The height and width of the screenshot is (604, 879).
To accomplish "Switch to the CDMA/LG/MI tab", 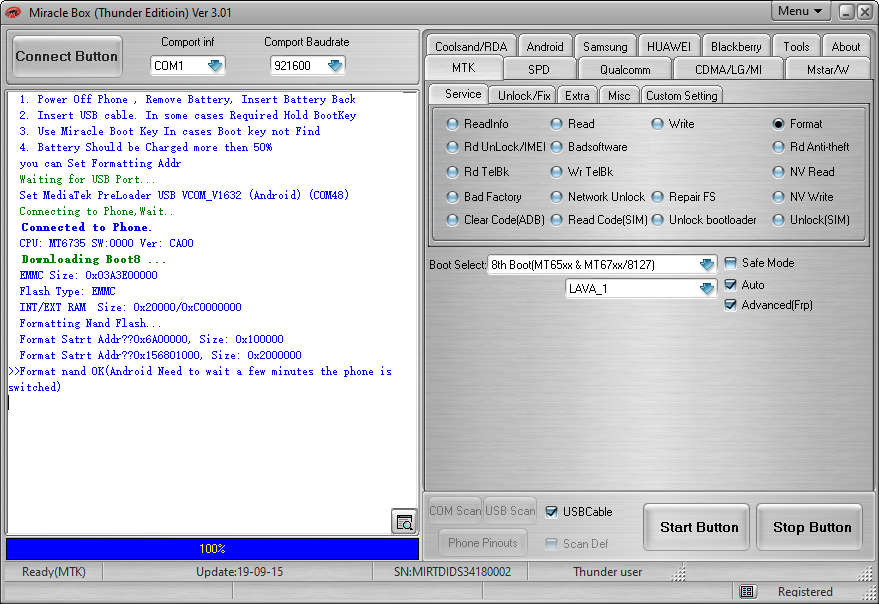I will (x=728, y=70).
